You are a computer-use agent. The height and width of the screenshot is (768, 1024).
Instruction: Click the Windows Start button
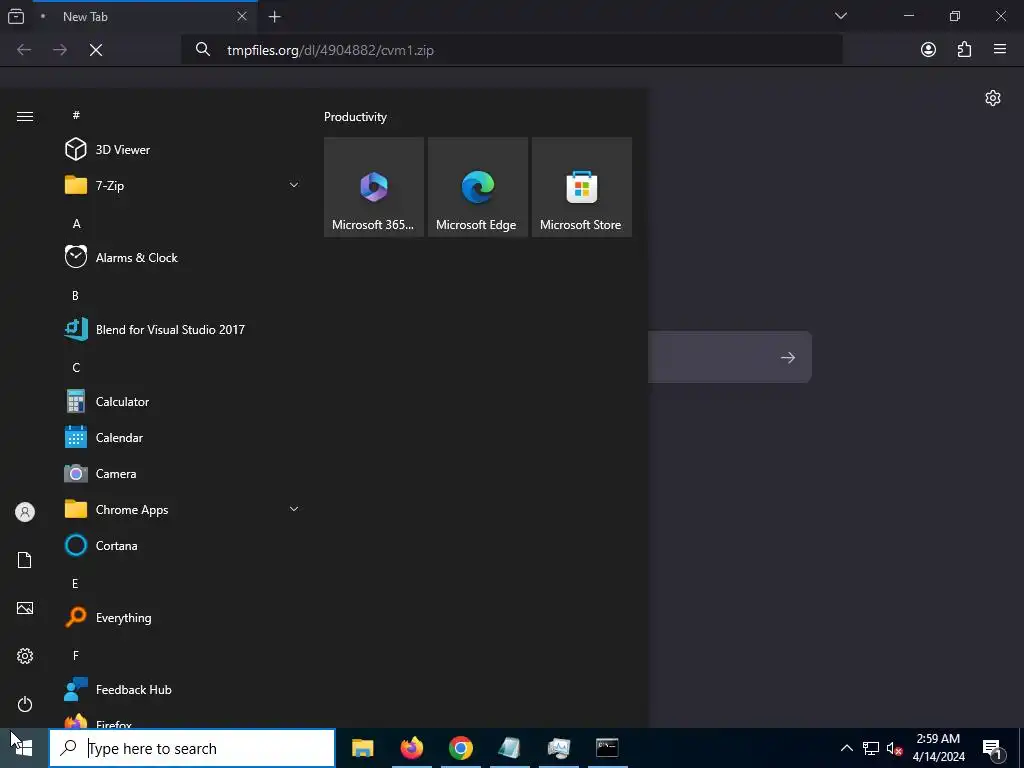point(24,748)
